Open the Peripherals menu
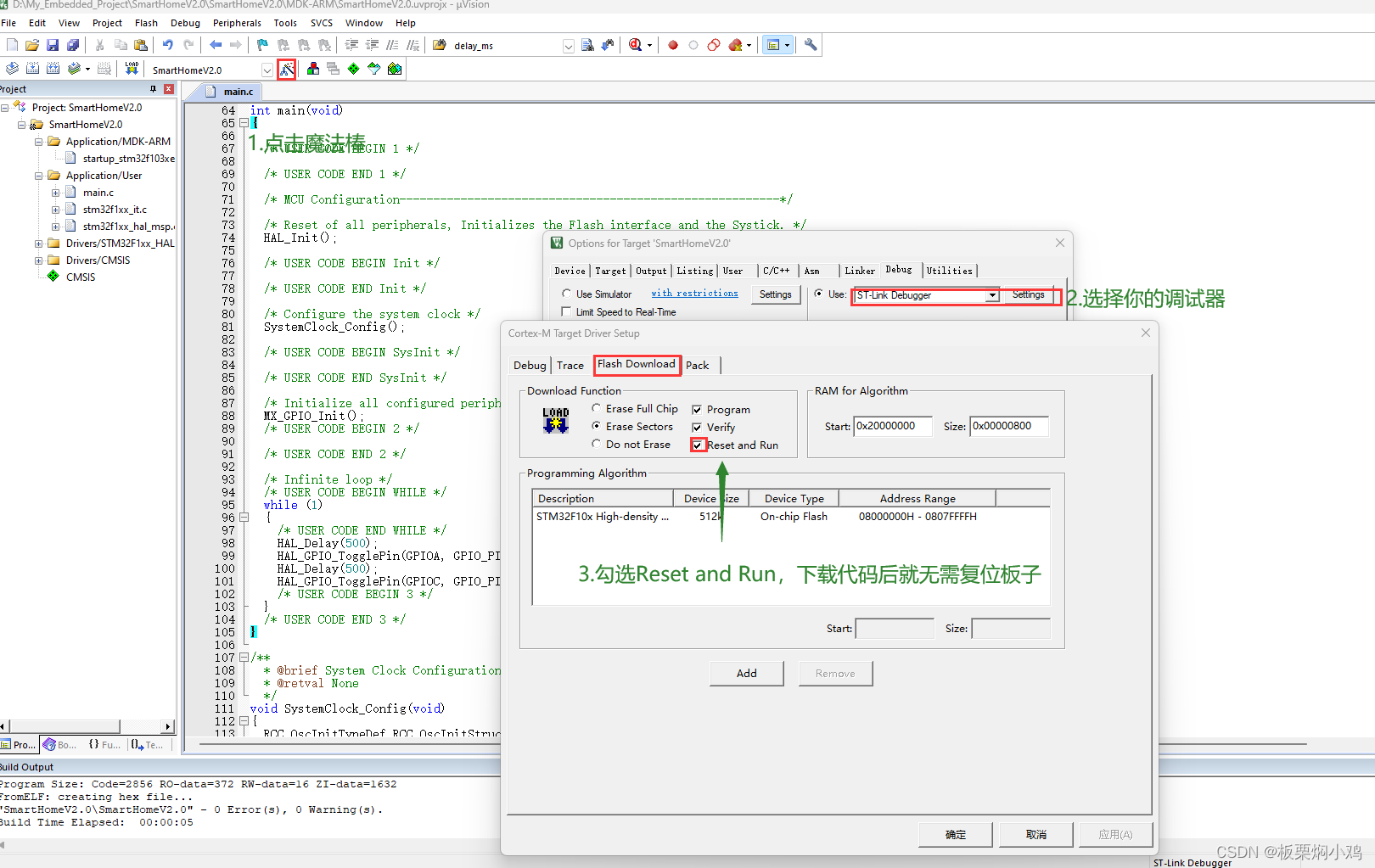Image resolution: width=1375 pixels, height=868 pixels. [237, 23]
